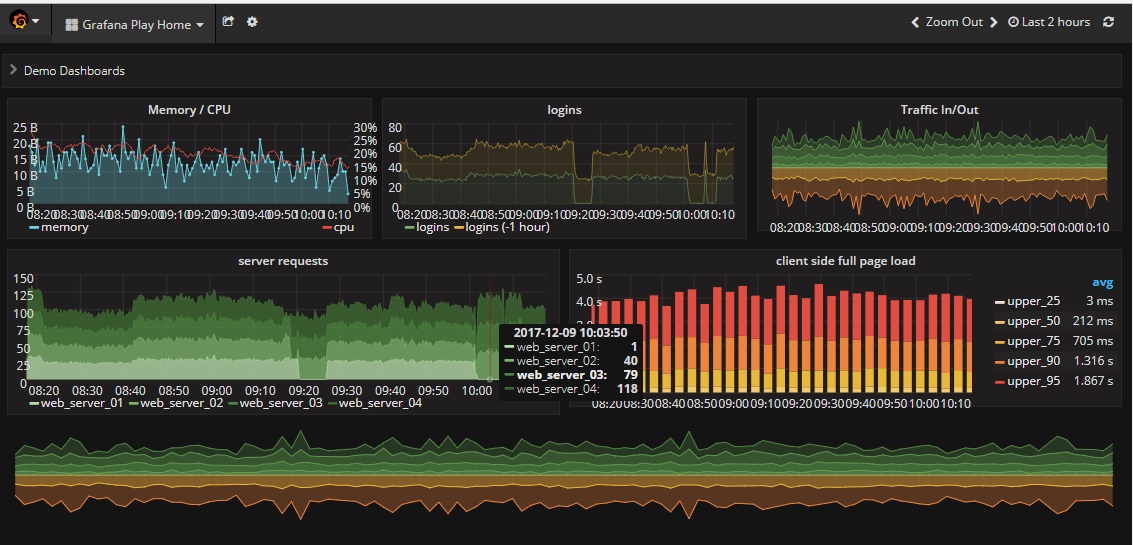Viewport: 1133px width, 545px height.
Task: Click 25 B label on Memory / CPU axis
Action: (25, 128)
